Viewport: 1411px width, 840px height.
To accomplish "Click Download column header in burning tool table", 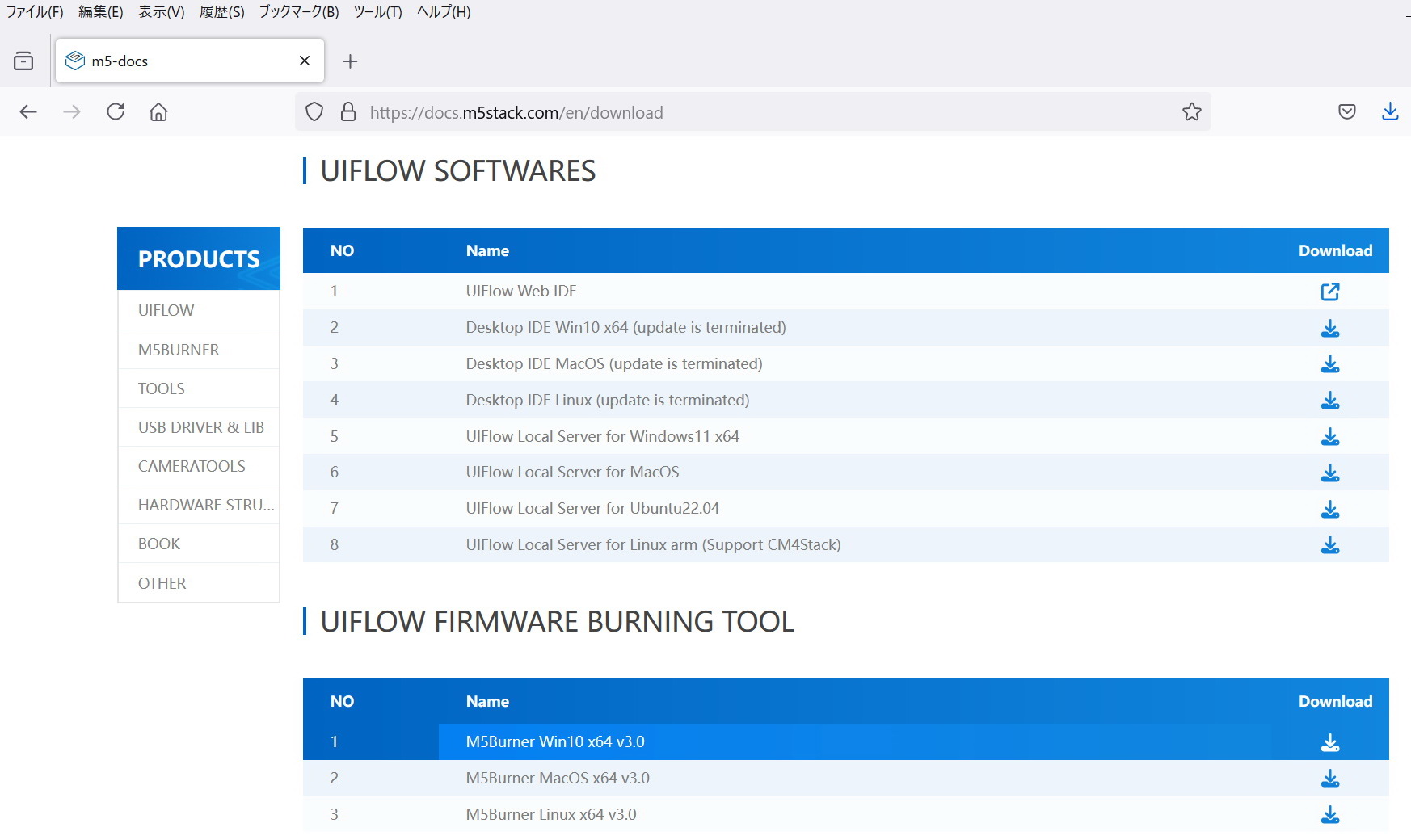I will pyautogui.click(x=1335, y=701).
